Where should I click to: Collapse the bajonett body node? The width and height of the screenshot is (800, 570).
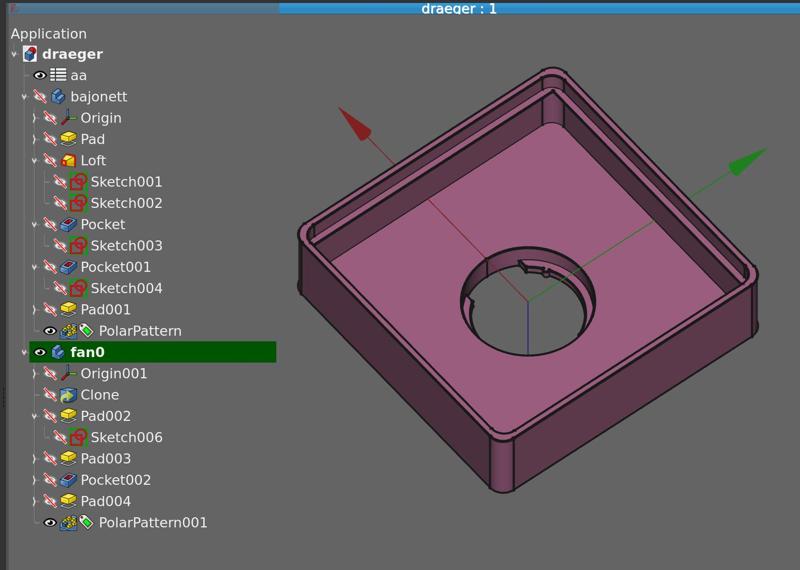point(24,96)
